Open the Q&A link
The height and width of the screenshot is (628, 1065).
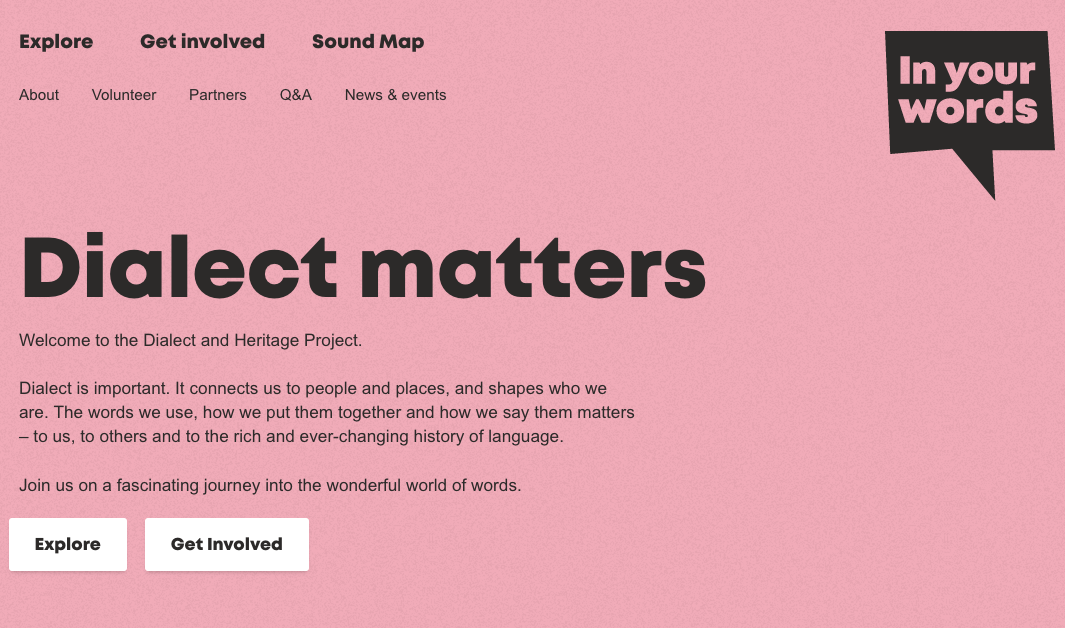(296, 95)
